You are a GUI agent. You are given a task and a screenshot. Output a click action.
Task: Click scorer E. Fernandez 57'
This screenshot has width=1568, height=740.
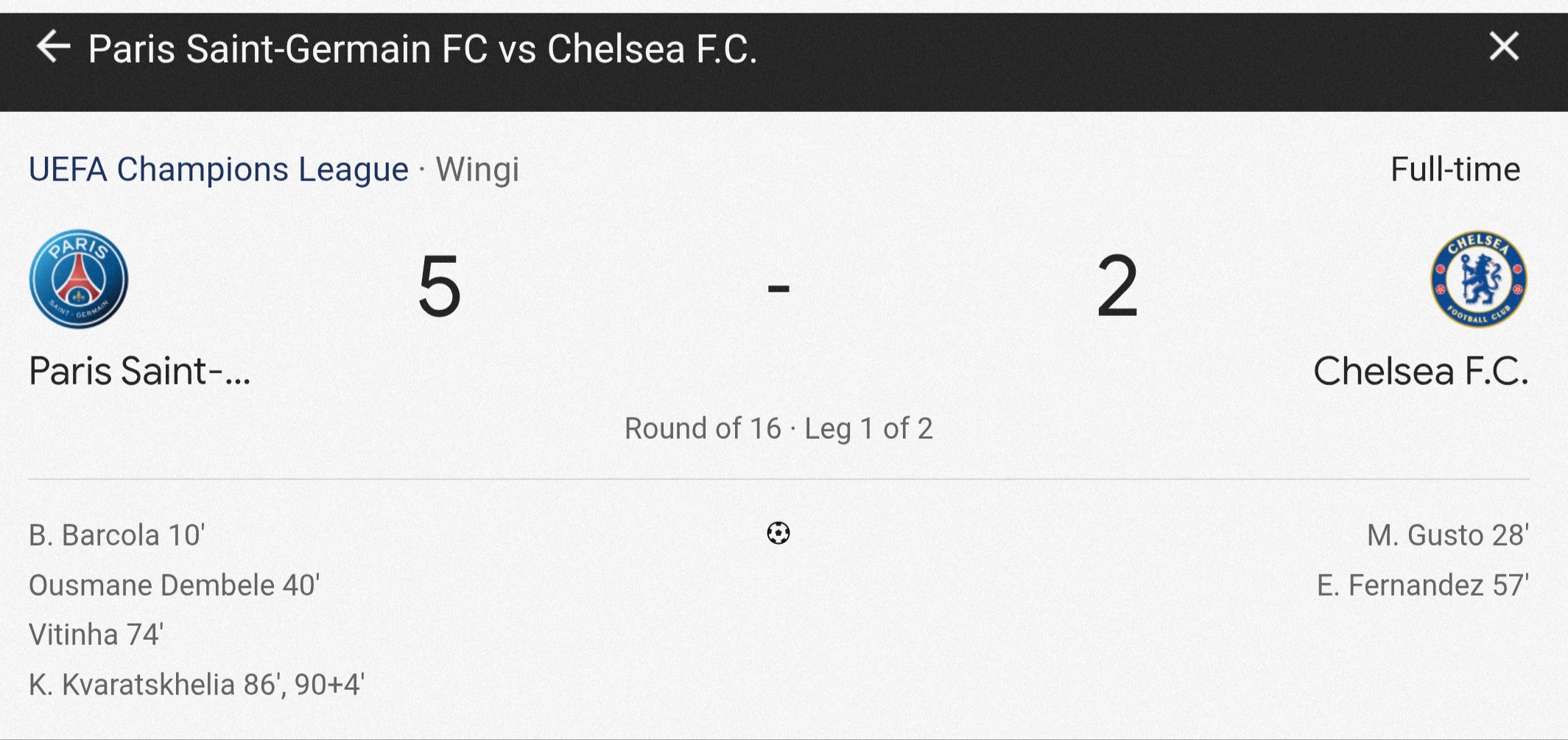pos(1422,585)
